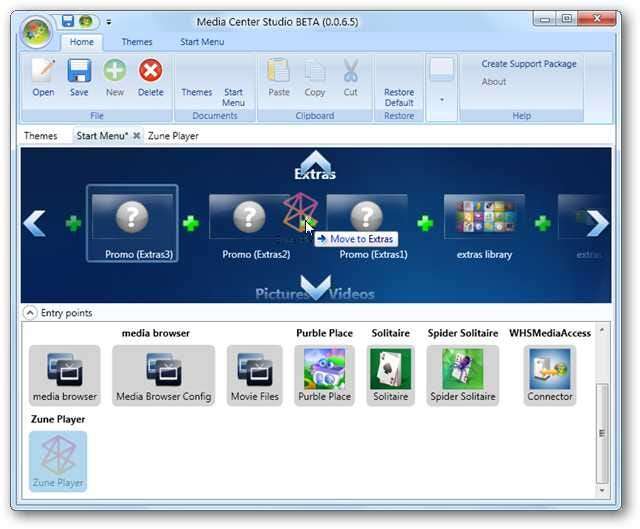Open the Themes document button
This screenshot has height=529, width=640.
pos(196,92)
